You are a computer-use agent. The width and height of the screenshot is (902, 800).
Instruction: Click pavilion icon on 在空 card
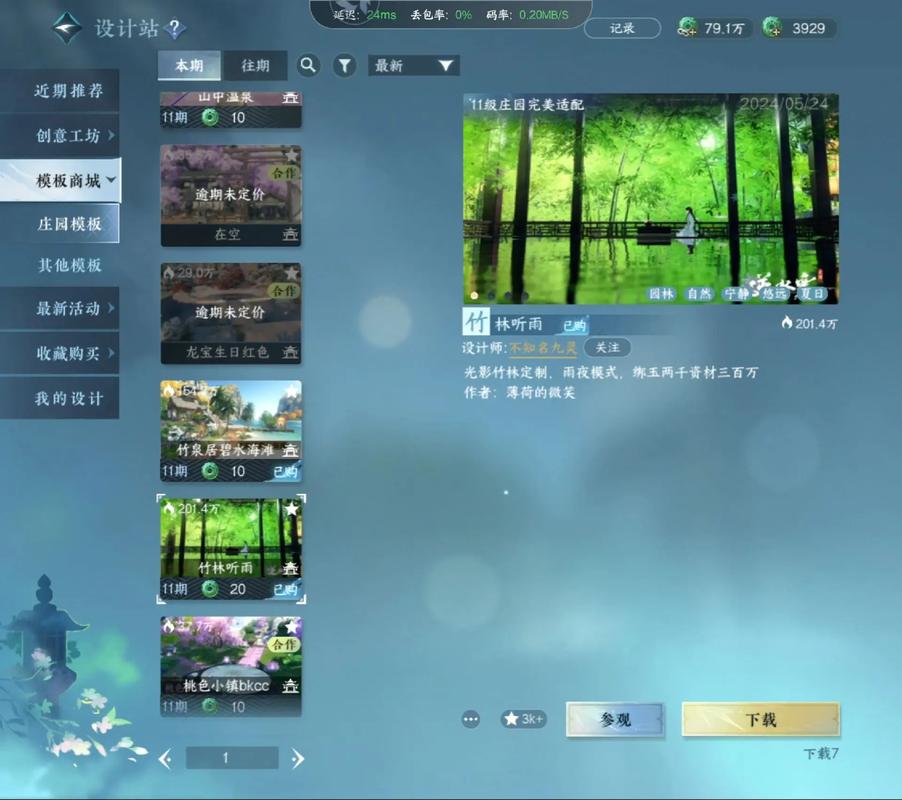pos(291,234)
